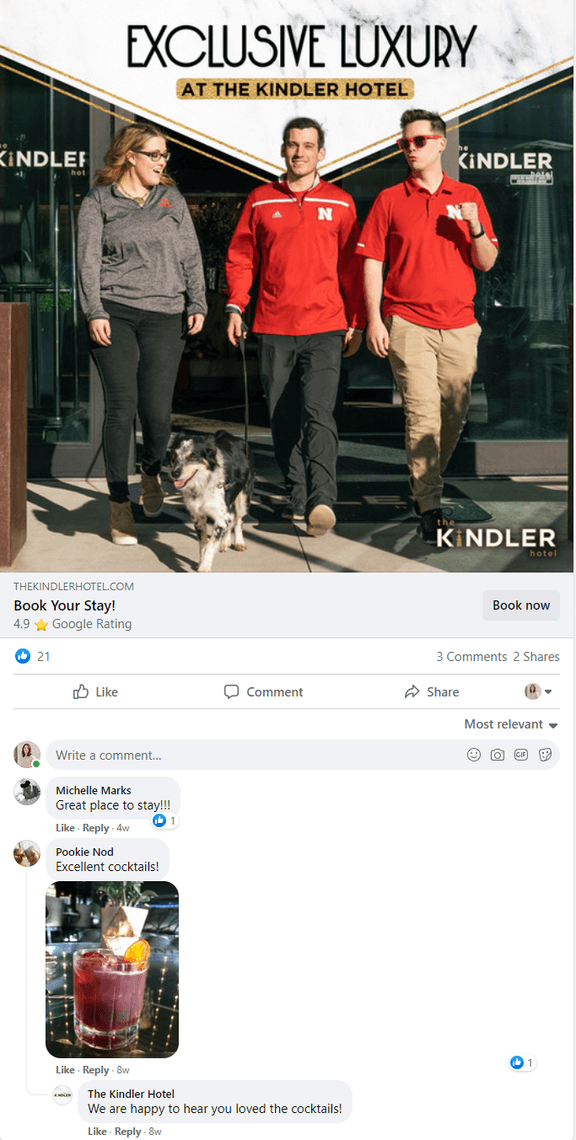Like the post with thumbs-up button
The width and height of the screenshot is (576, 1140).
[x=96, y=691]
